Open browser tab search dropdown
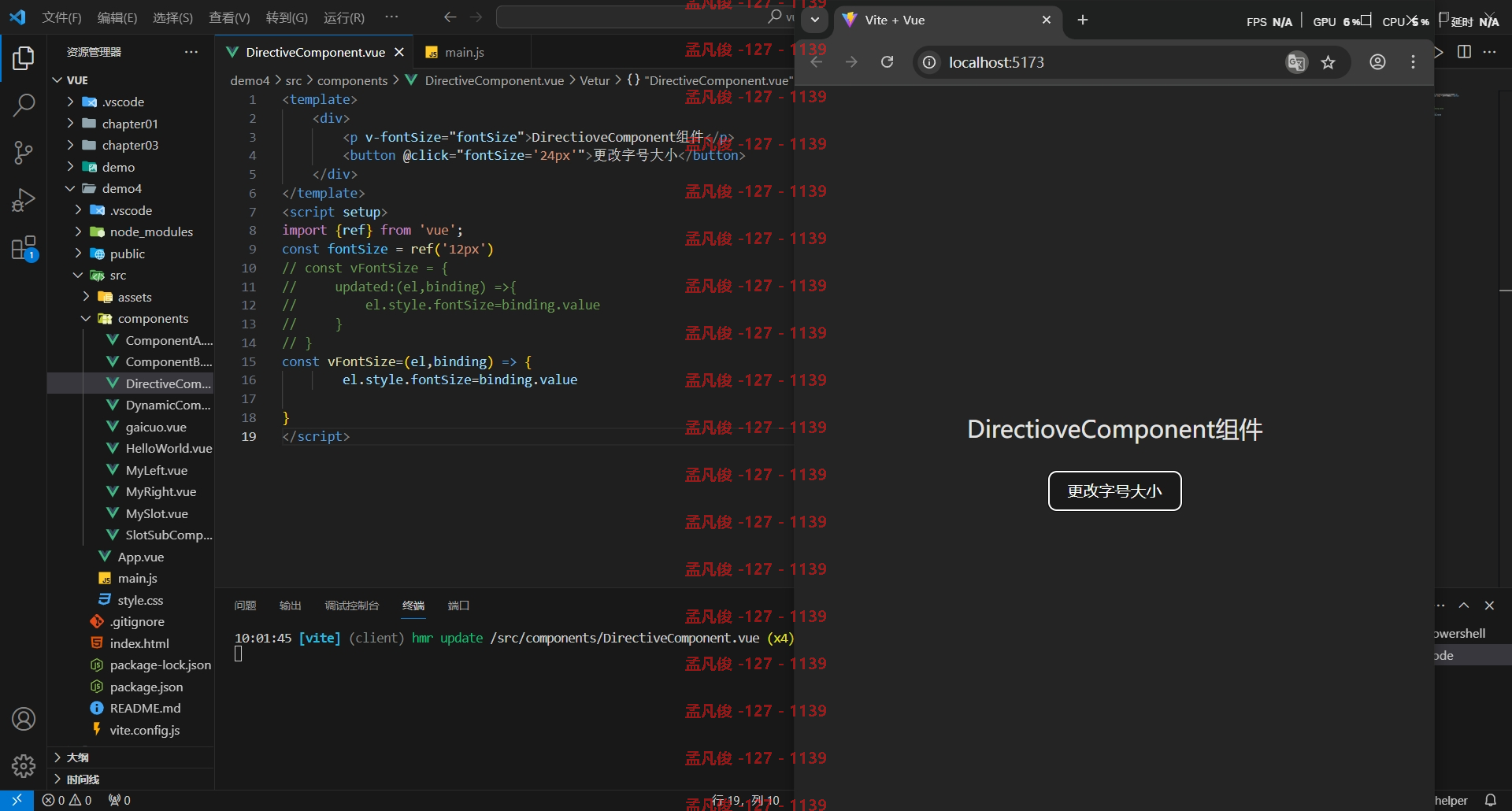The width and height of the screenshot is (1512, 811). coord(815,20)
